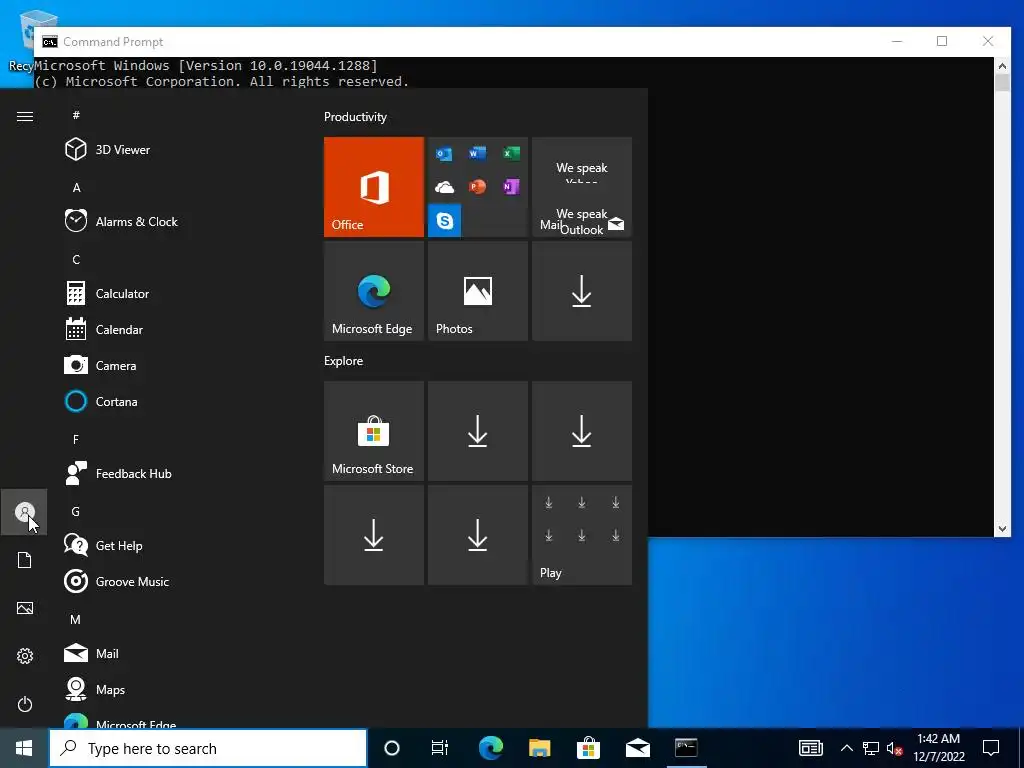1024x768 pixels.
Task: Open the Play folder tile
Action: pyautogui.click(x=582, y=535)
